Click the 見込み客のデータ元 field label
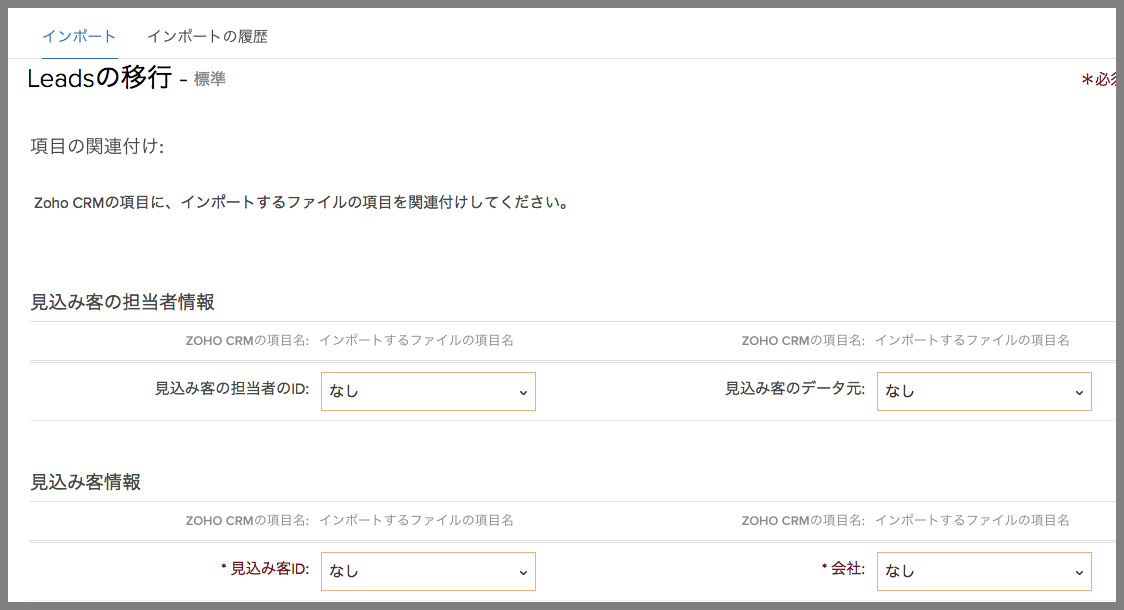 click(x=794, y=391)
